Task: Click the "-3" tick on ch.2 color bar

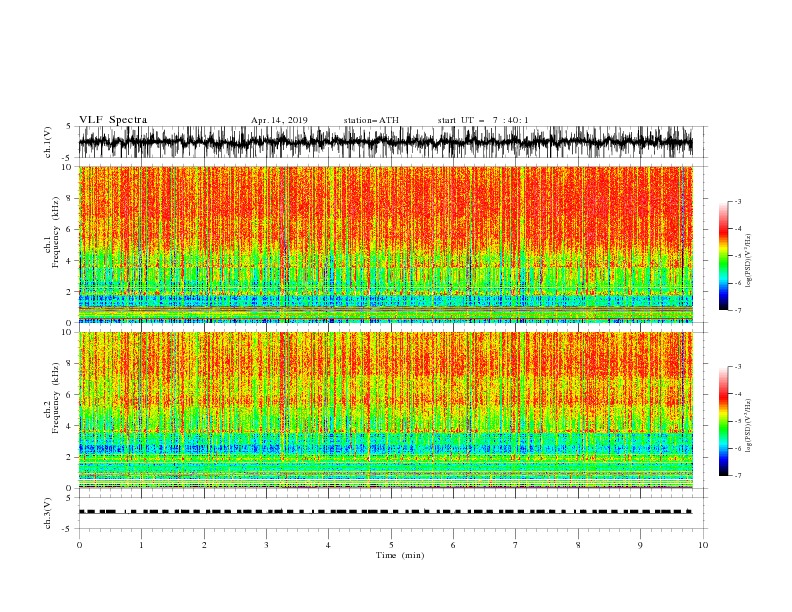Action: 737,367
